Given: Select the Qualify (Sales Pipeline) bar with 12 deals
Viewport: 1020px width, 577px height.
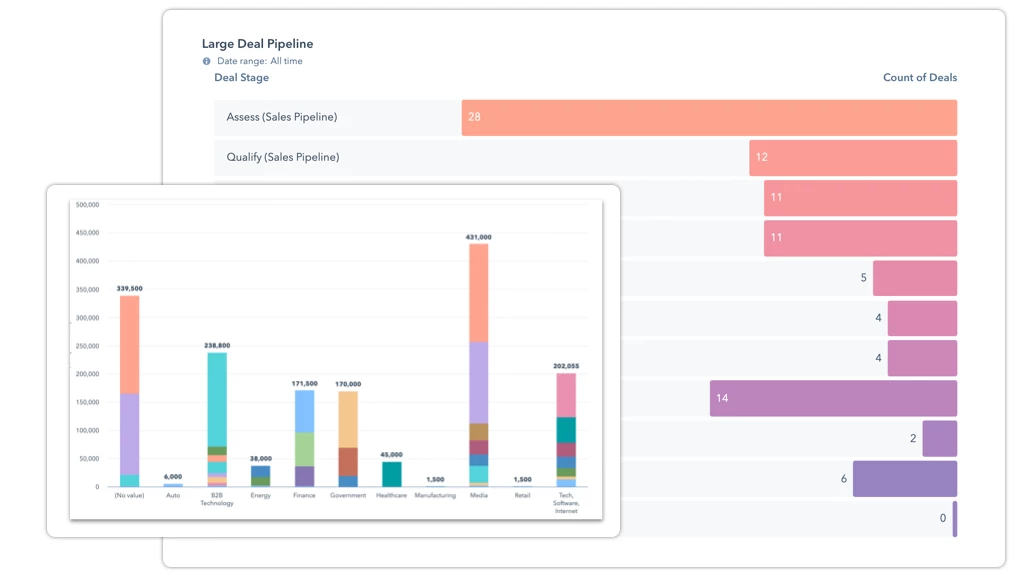Looking at the screenshot, I should pyautogui.click(x=853, y=157).
